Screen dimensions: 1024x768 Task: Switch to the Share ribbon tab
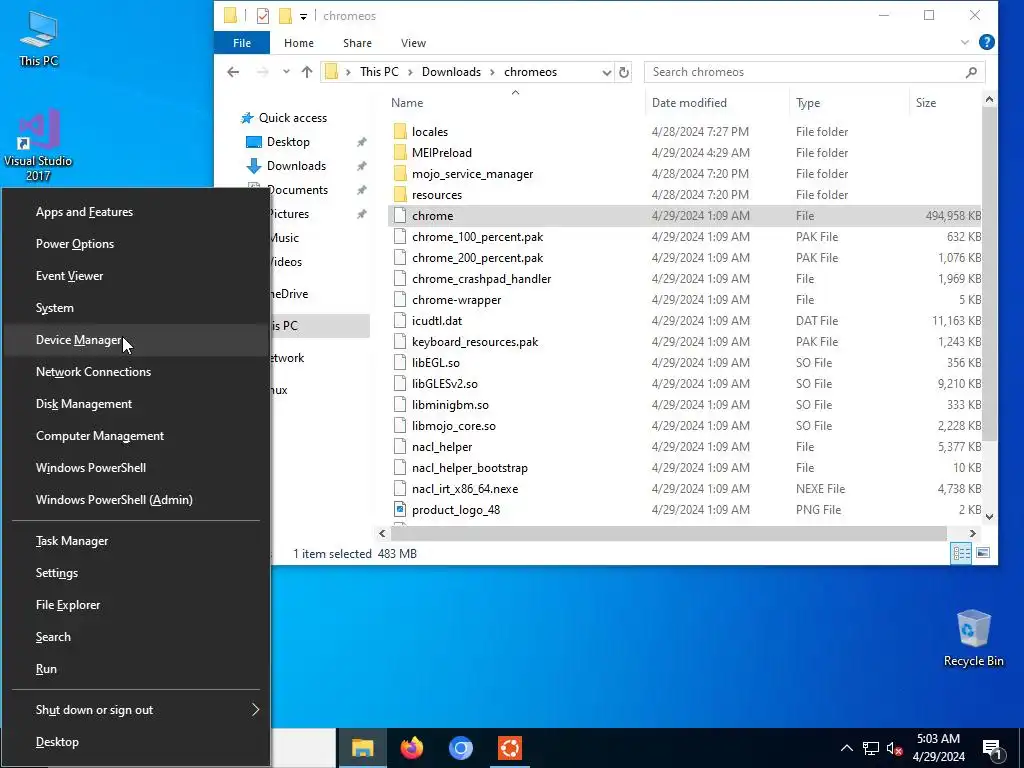point(357,43)
